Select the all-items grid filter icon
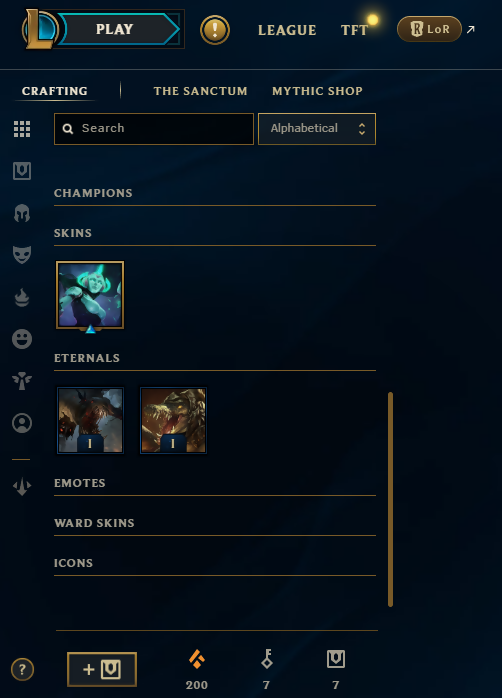 click(x=22, y=129)
